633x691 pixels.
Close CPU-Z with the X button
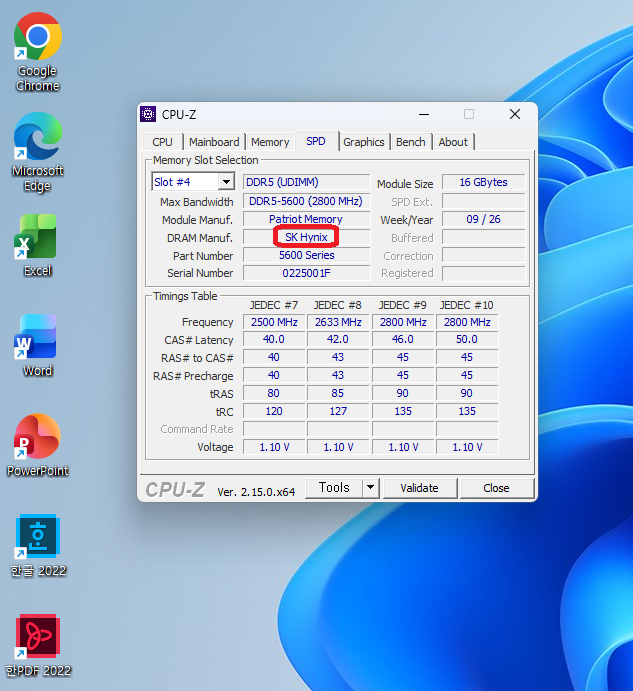(x=515, y=115)
